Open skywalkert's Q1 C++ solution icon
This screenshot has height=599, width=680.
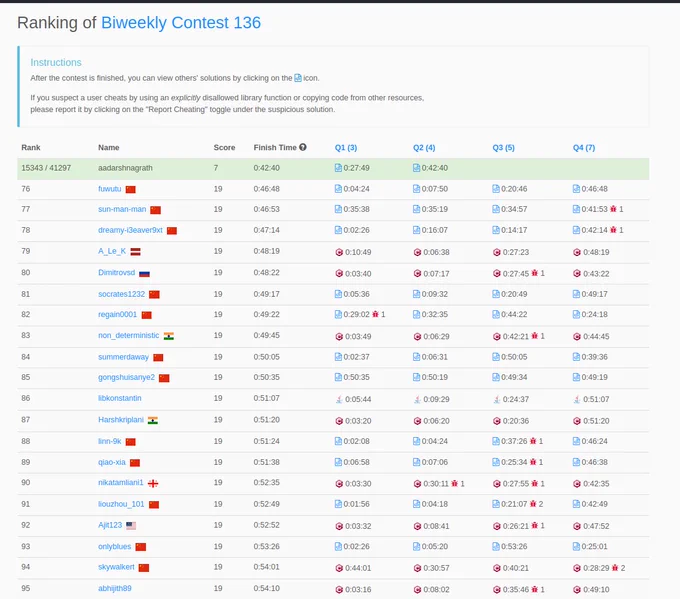[339, 568]
